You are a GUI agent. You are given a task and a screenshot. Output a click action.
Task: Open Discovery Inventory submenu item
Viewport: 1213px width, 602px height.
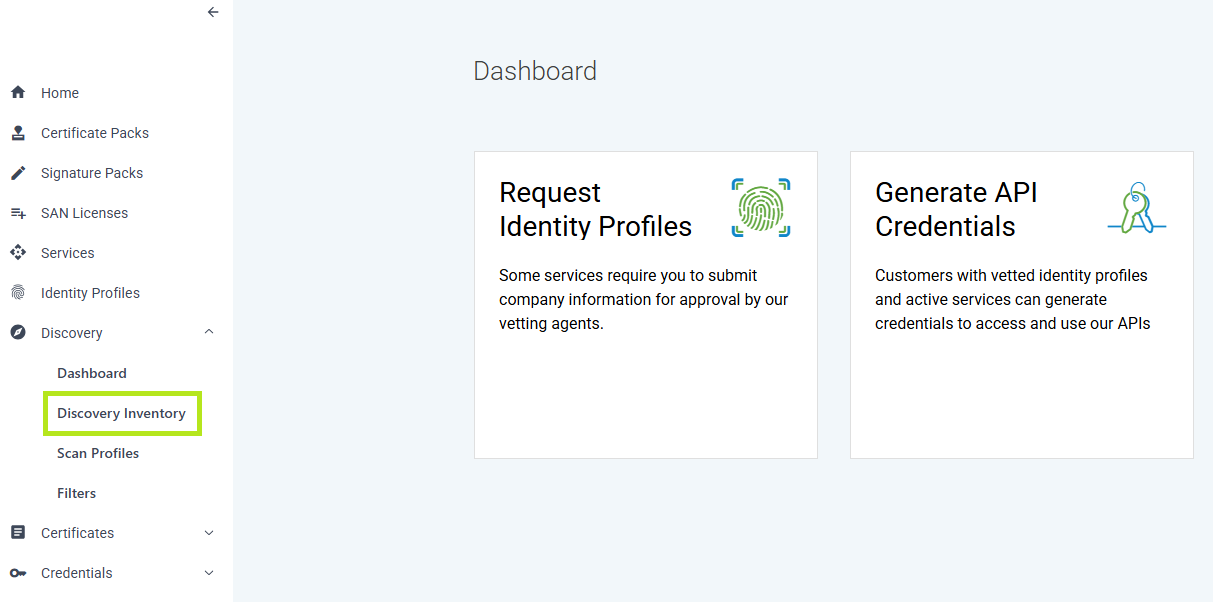coord(122,413)
